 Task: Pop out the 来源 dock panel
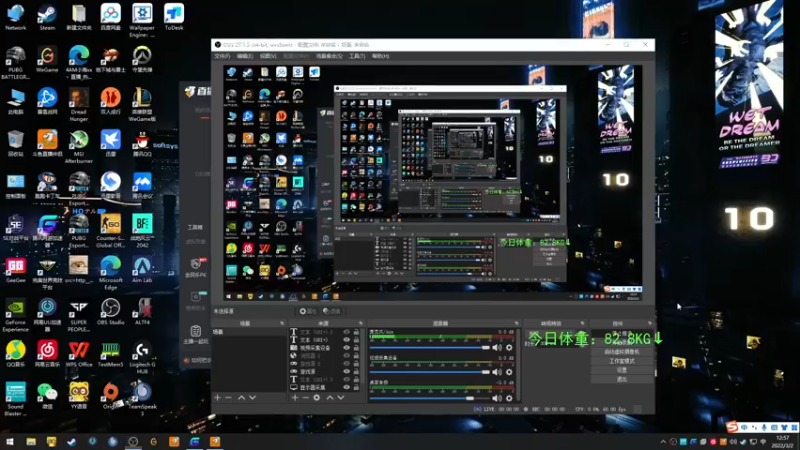pos(361,323)
